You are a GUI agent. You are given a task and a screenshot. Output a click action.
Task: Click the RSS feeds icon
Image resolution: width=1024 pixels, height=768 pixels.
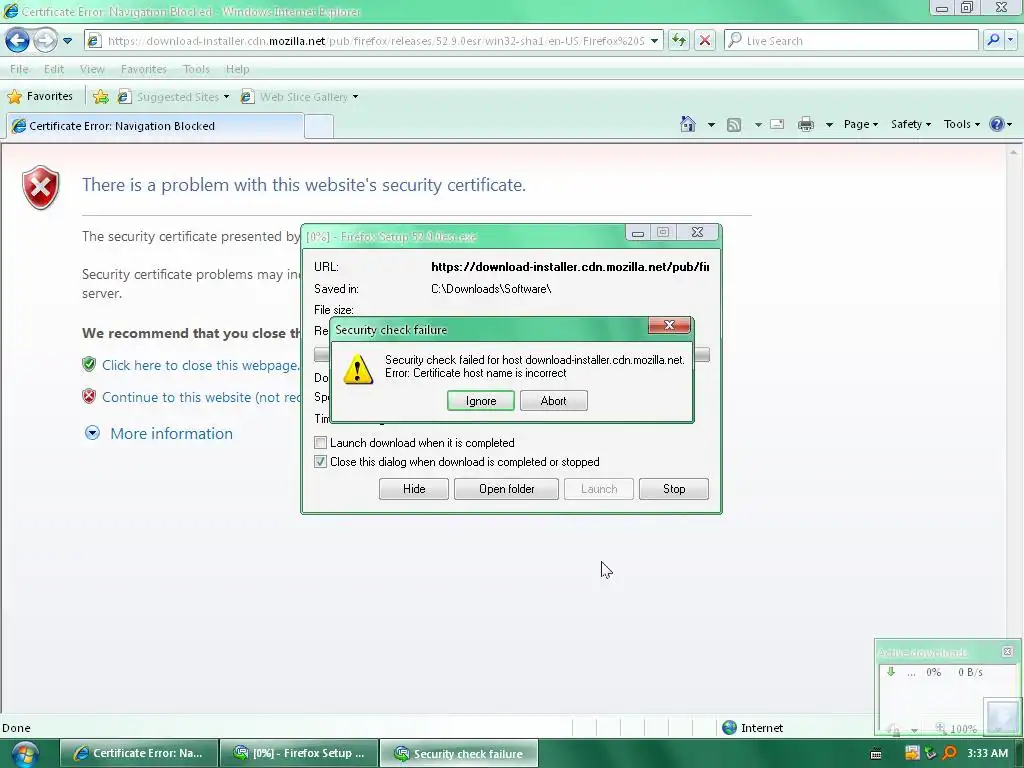click(734, 124)
